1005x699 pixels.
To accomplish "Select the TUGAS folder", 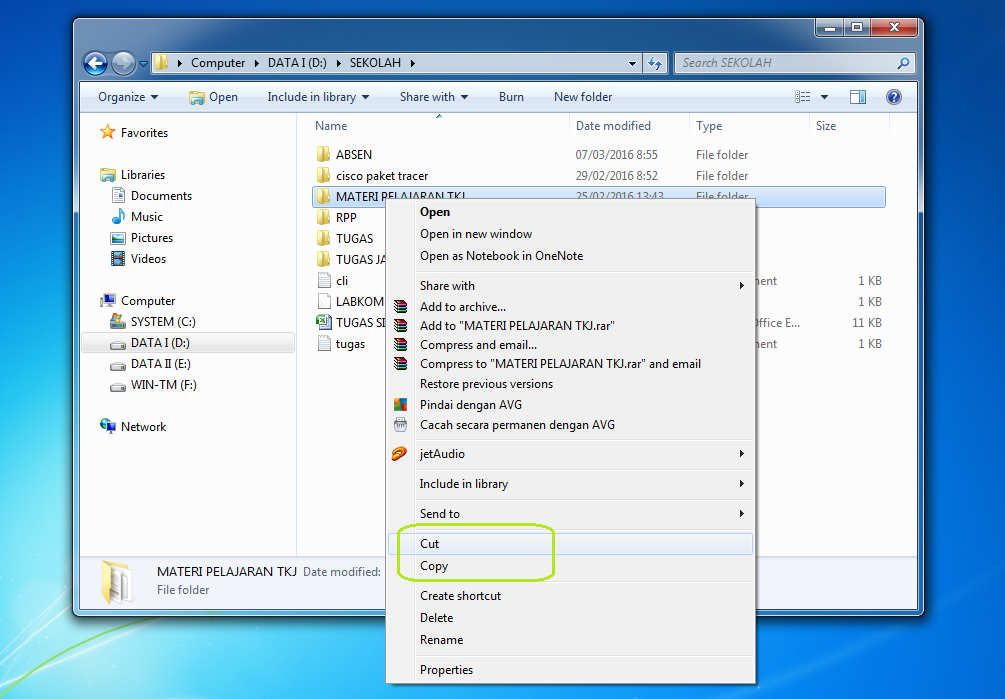I will pos(345,238).
